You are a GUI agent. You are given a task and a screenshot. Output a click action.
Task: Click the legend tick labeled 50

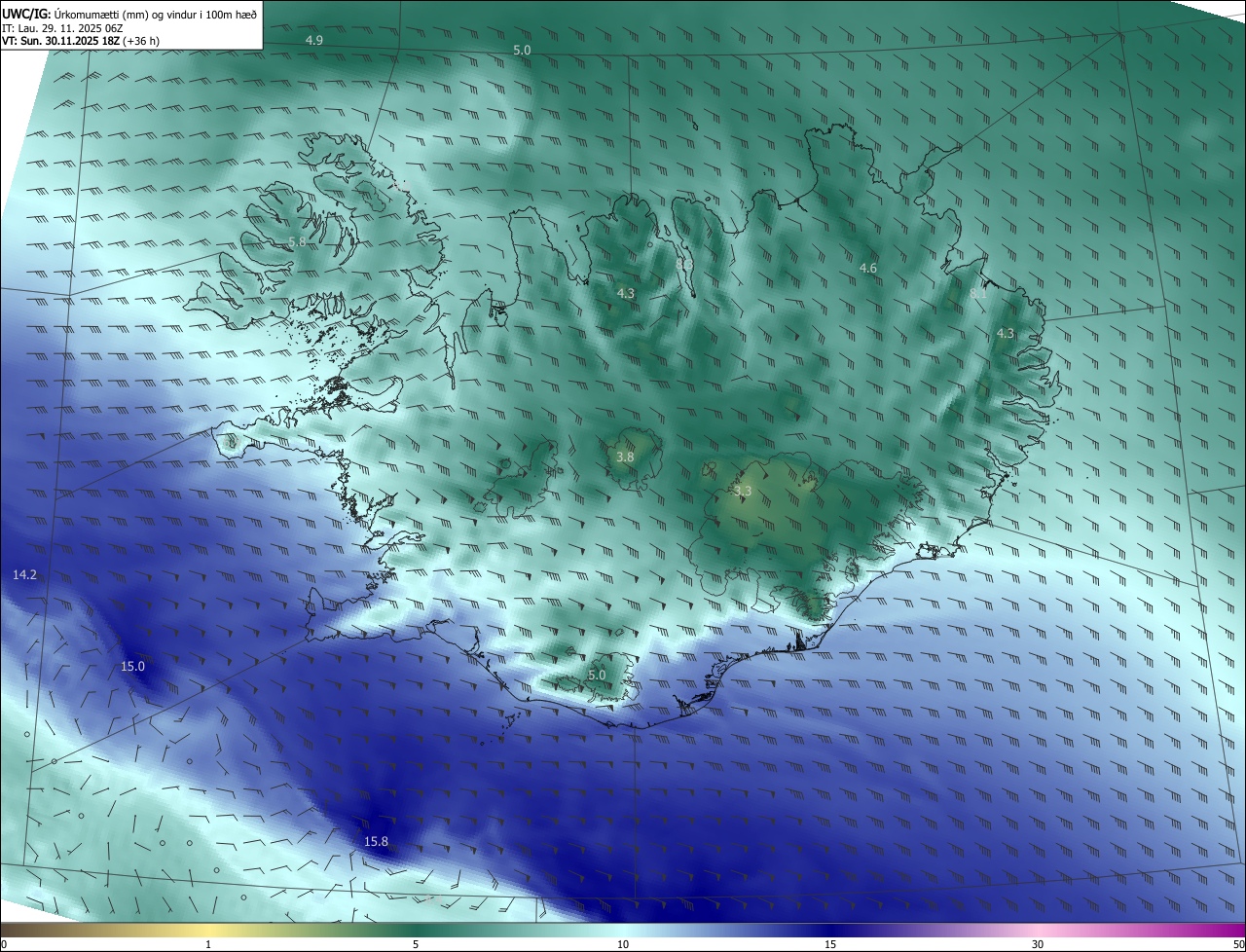pos(1238,944)
